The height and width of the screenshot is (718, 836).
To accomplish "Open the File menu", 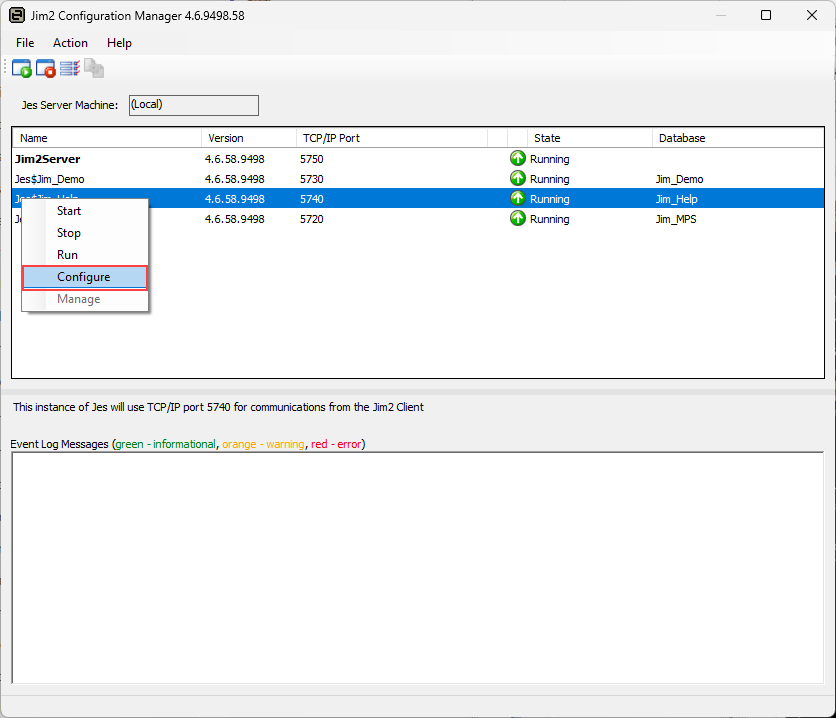I will 25,43.
